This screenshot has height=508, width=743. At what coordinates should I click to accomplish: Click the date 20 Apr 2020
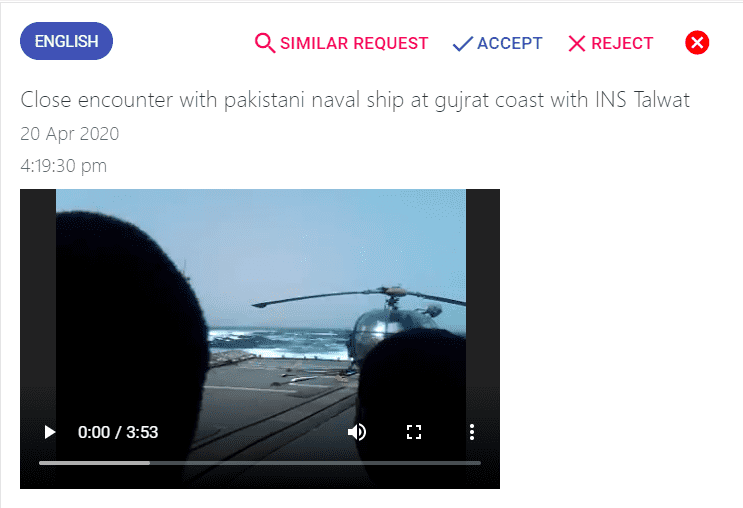[70, 134]
